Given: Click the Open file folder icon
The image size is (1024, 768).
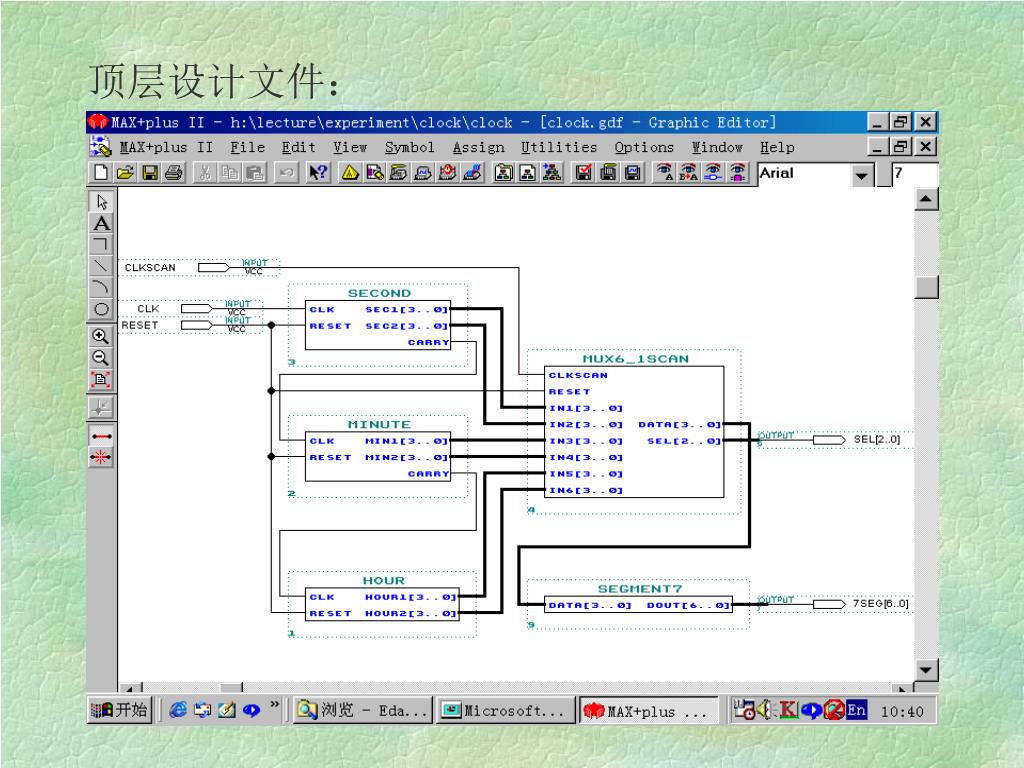Looking at the screenshot, I should coord(126,172).
